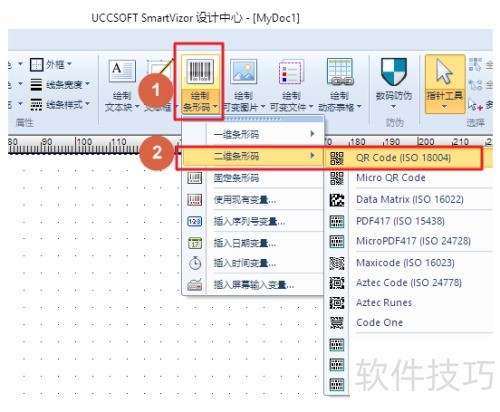This screenshot has width=500, height=412.
Task: Click the 绘制动态表格 table icon
Action: point(340,71)
